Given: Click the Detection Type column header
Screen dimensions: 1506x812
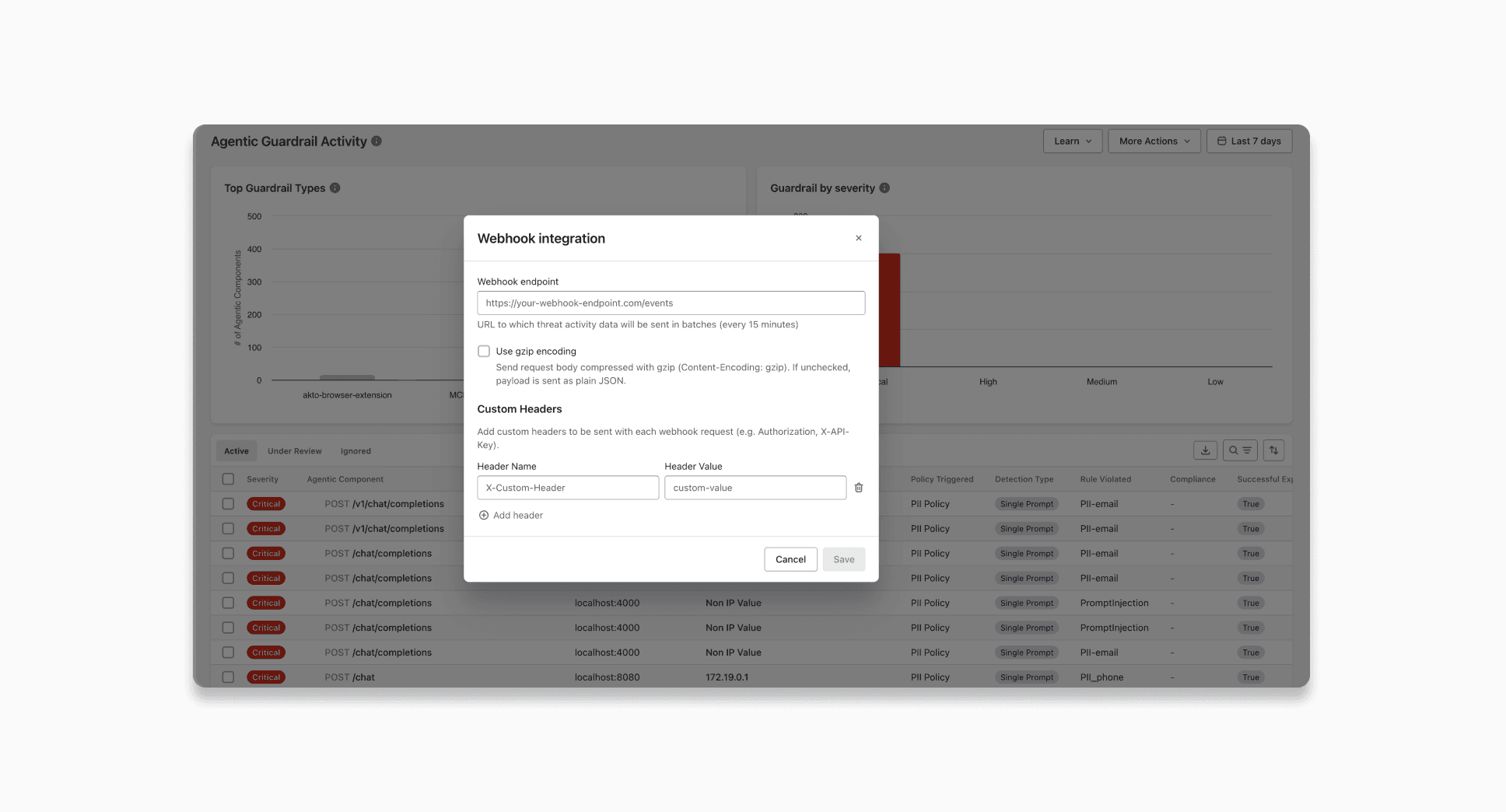Looking at the screenshot, I should pos(1024,479).
